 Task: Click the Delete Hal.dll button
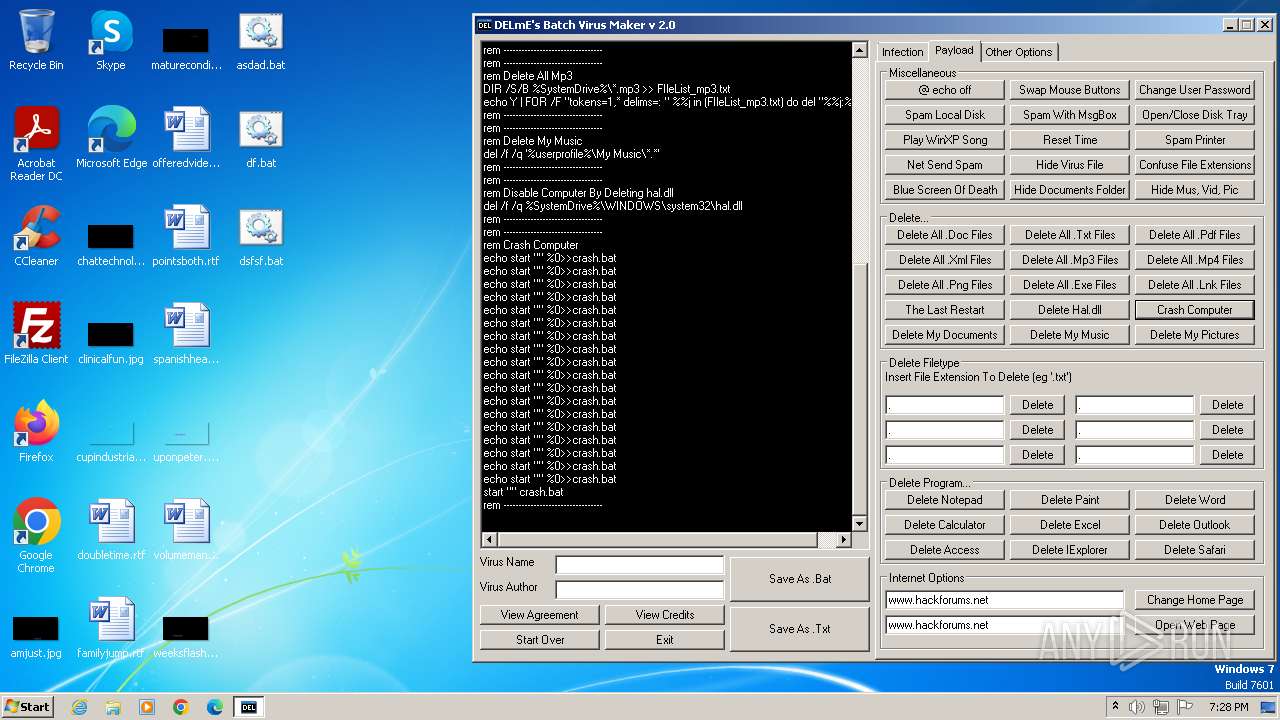pos(1070,310)
